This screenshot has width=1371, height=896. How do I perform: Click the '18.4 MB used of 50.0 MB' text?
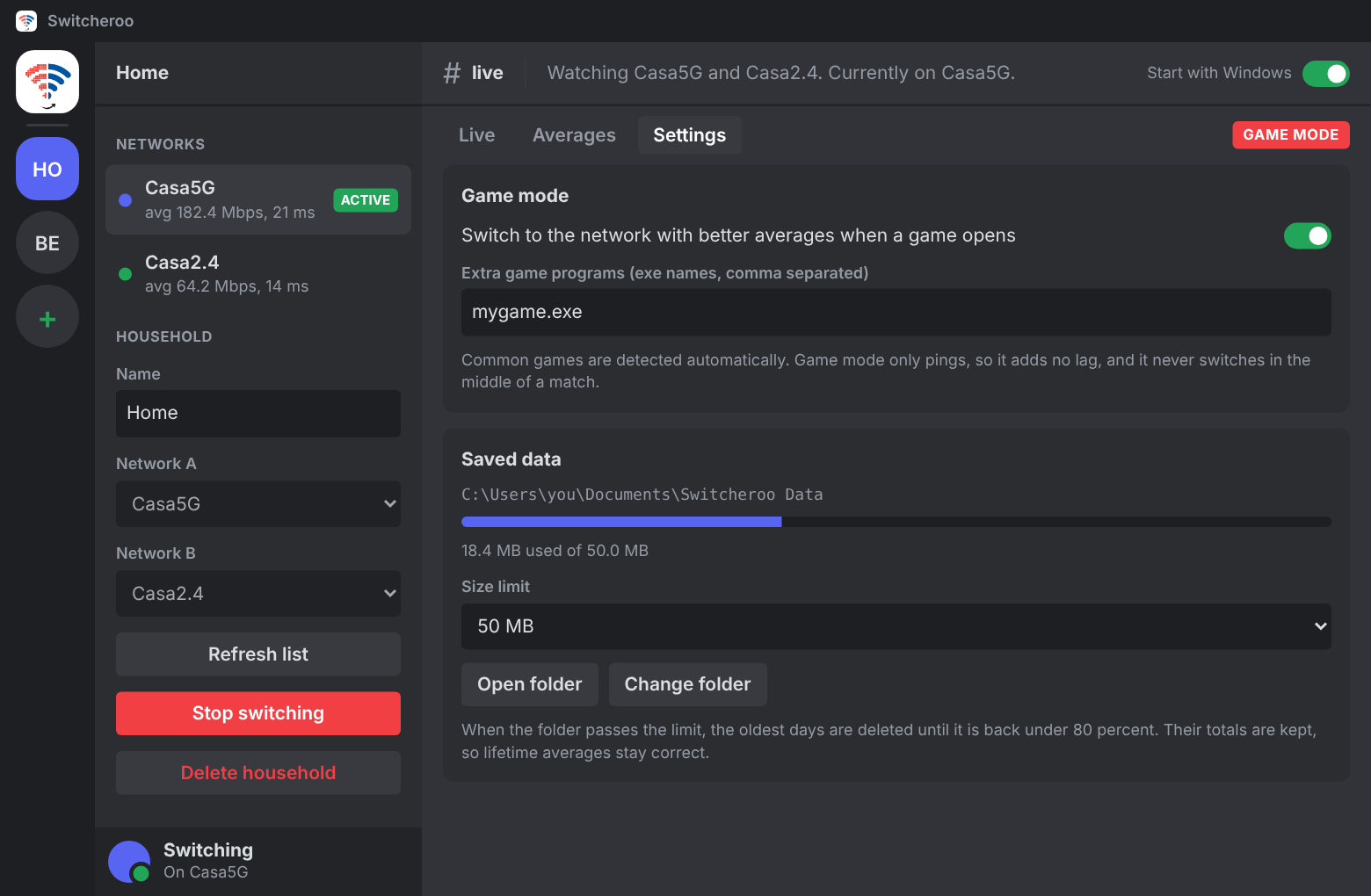point(555,551)
